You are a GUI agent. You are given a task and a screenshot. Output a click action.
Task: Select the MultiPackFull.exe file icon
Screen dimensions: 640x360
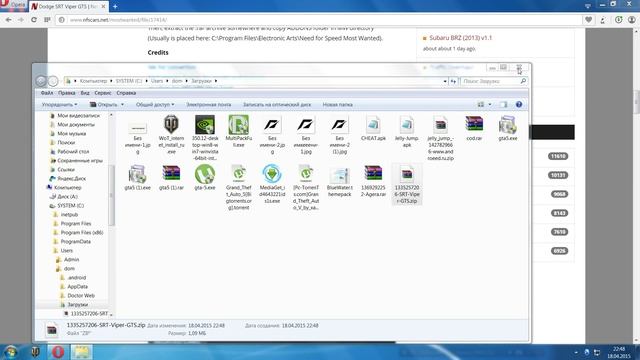[238, 124]
